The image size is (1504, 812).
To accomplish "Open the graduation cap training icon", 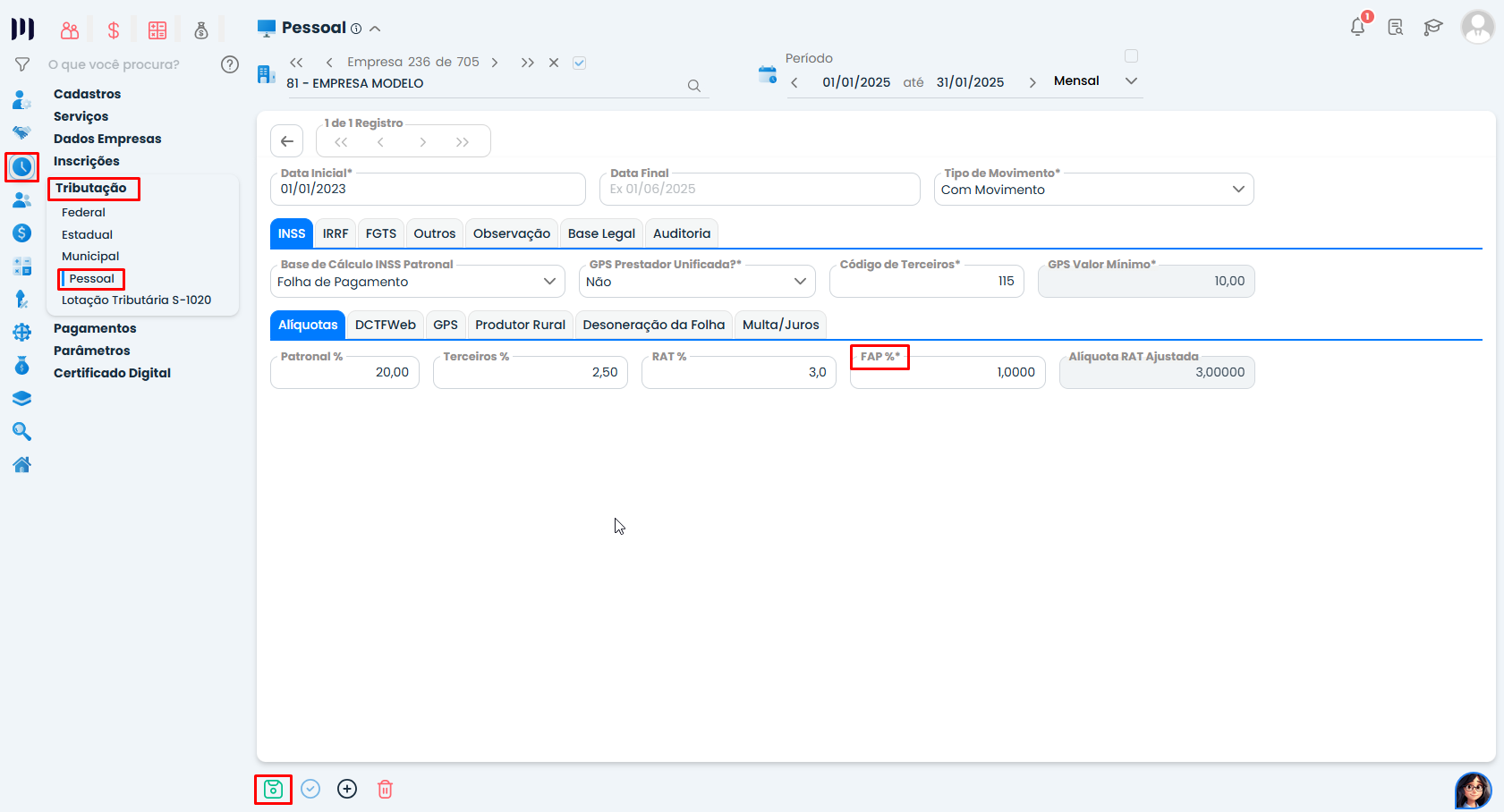I will click(x=1432, y=27).
